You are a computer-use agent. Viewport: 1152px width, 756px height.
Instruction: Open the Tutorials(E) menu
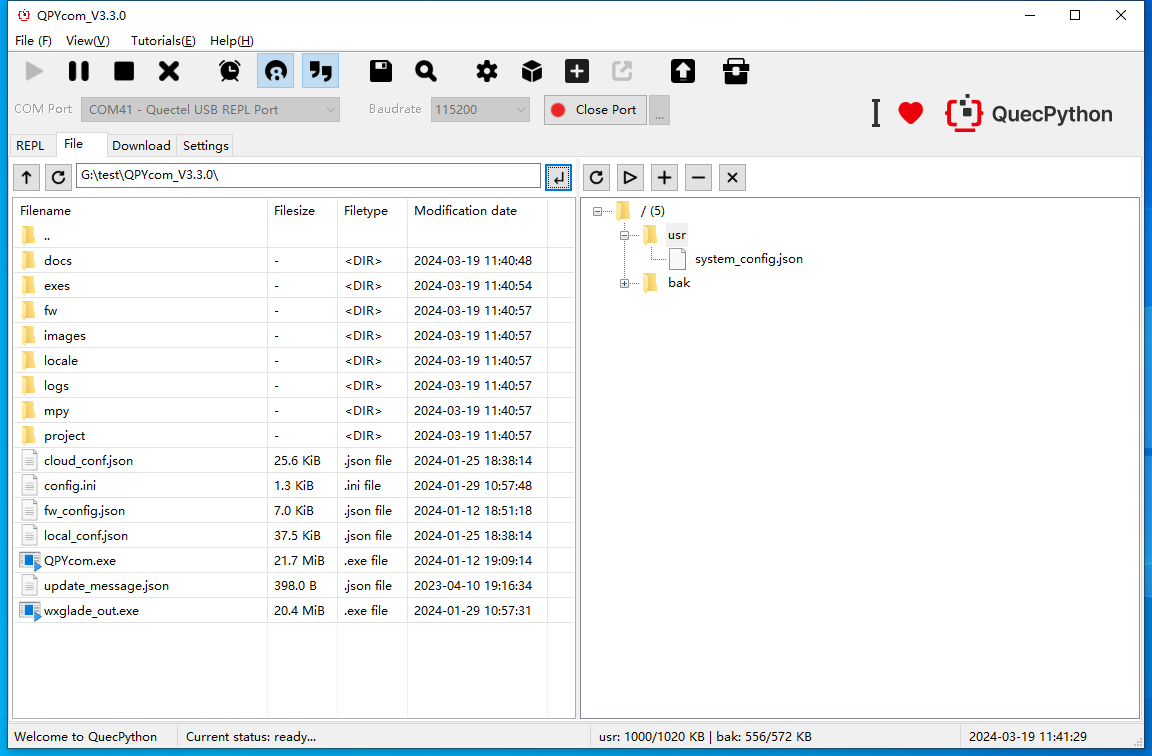tap(163, 40)
